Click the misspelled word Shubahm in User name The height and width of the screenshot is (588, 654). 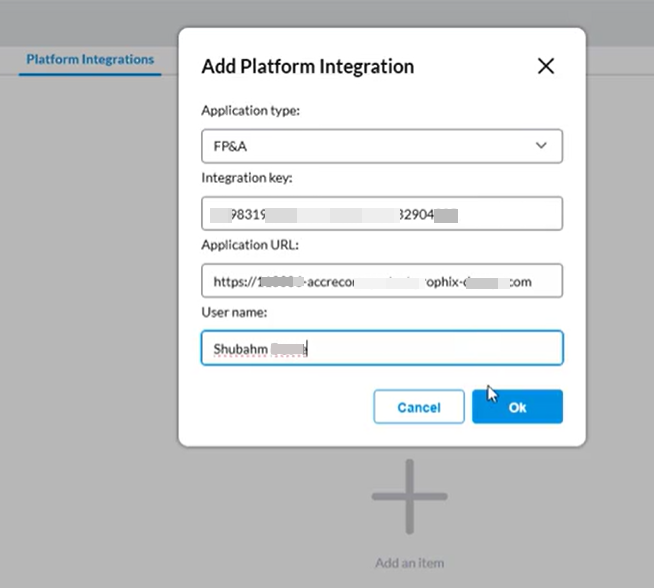coord(241,349)
